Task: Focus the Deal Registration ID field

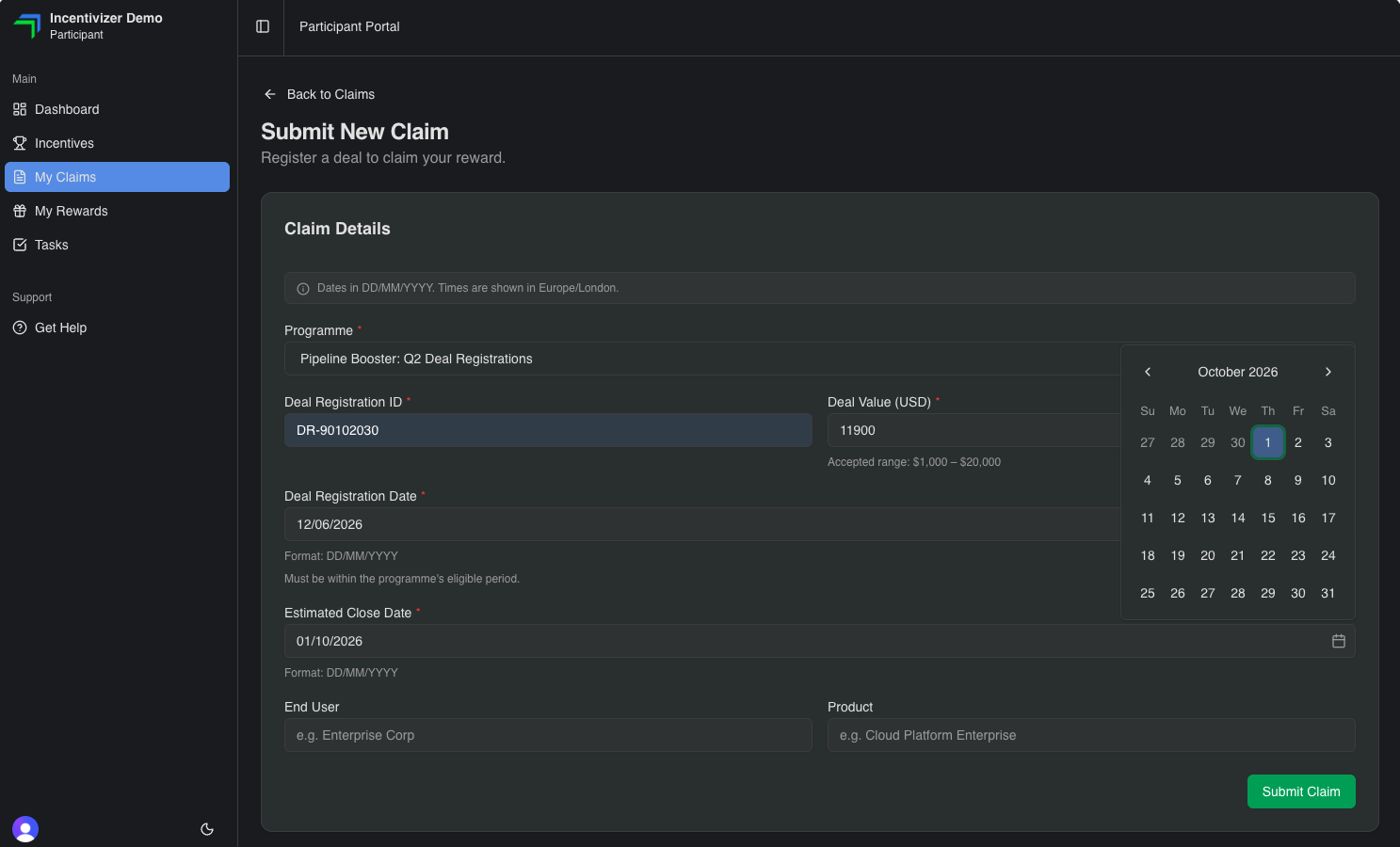Action: [x=548, y=430]
